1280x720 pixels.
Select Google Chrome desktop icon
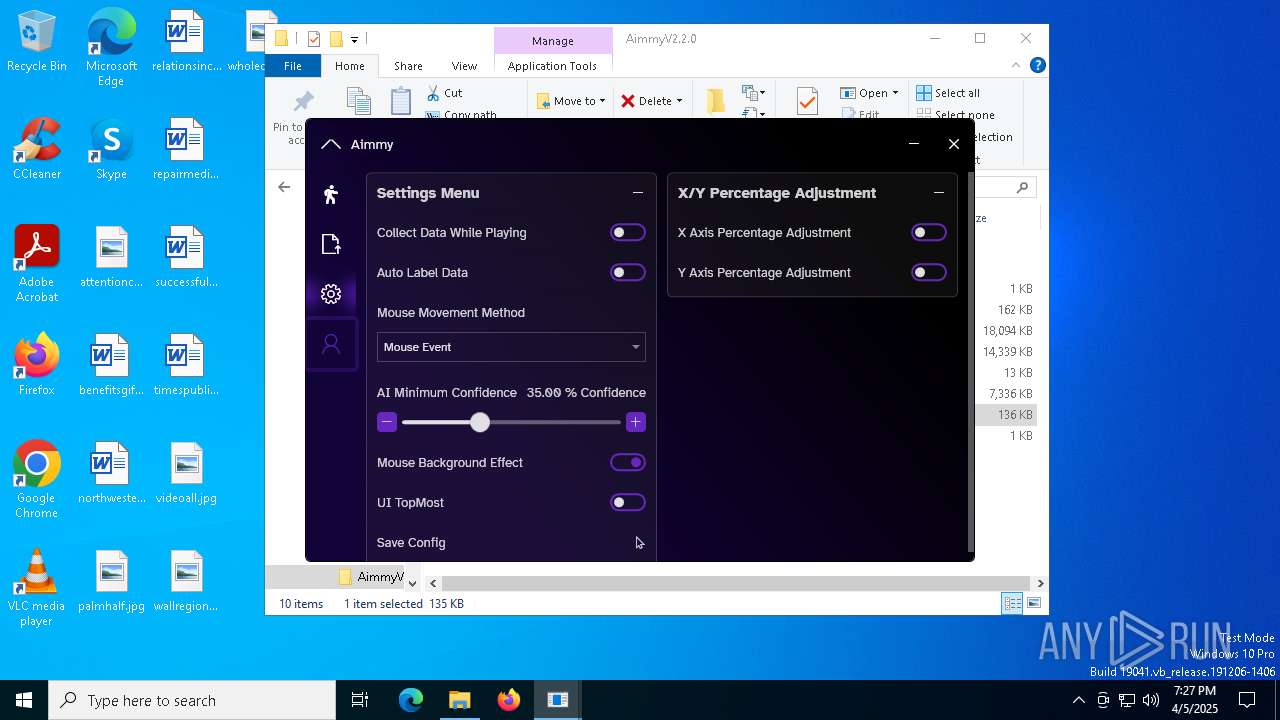pos(37,480)
